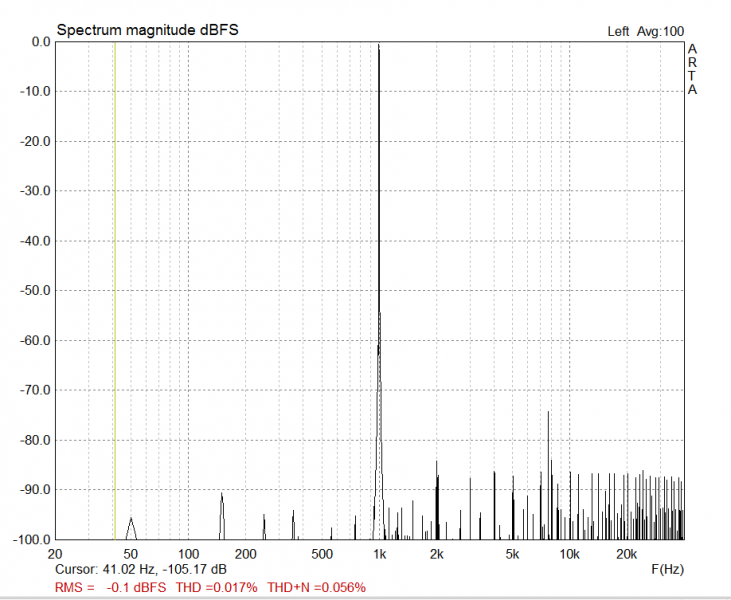Click the 20k x-axis label
The width and height of the screenshot is (731, 600).
pos(627,554)
